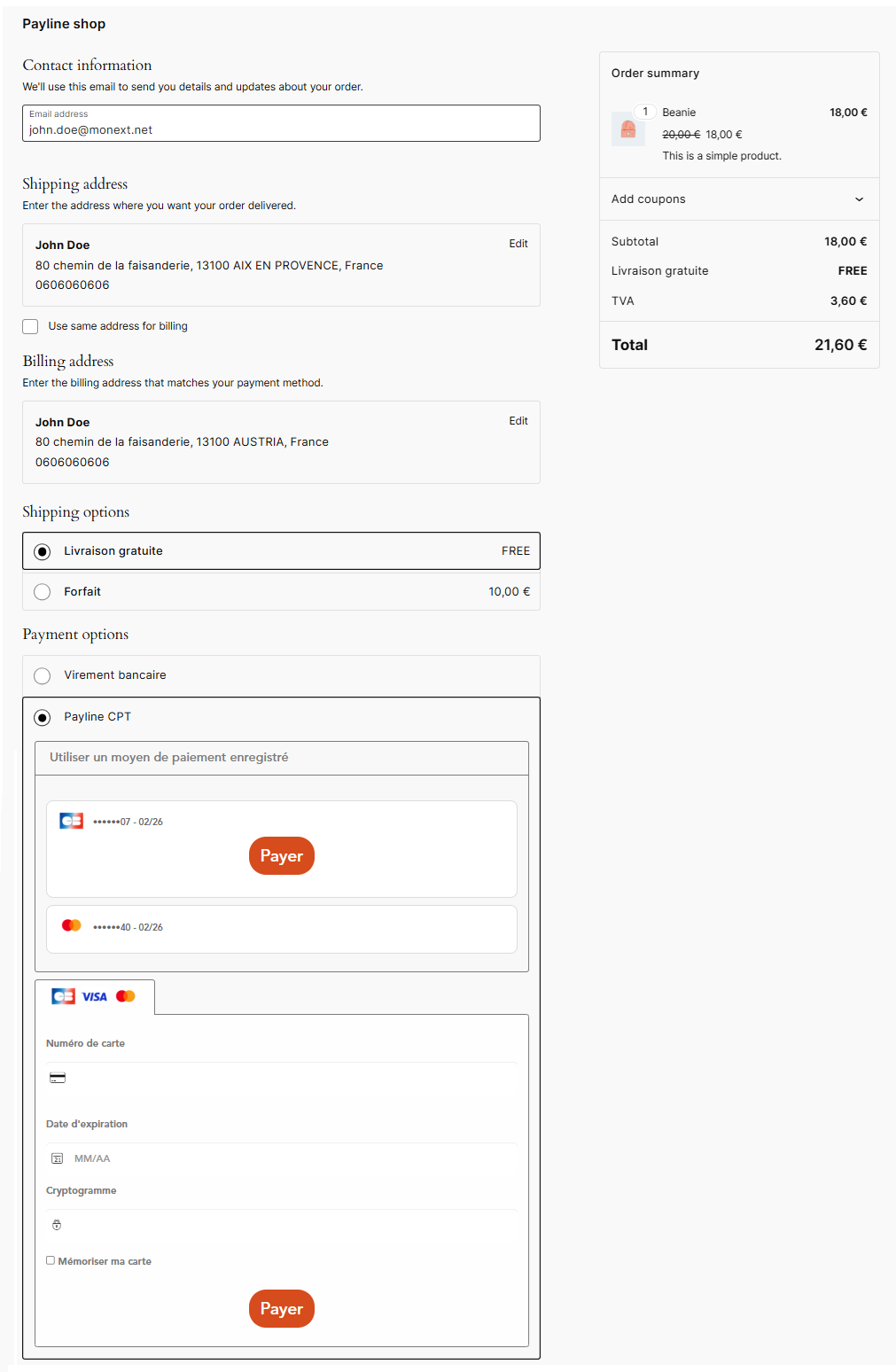Screen dimensions: 896x1372
Task: Tick the Mémoriser ma carte checkbox
Action: point(51,1260)
